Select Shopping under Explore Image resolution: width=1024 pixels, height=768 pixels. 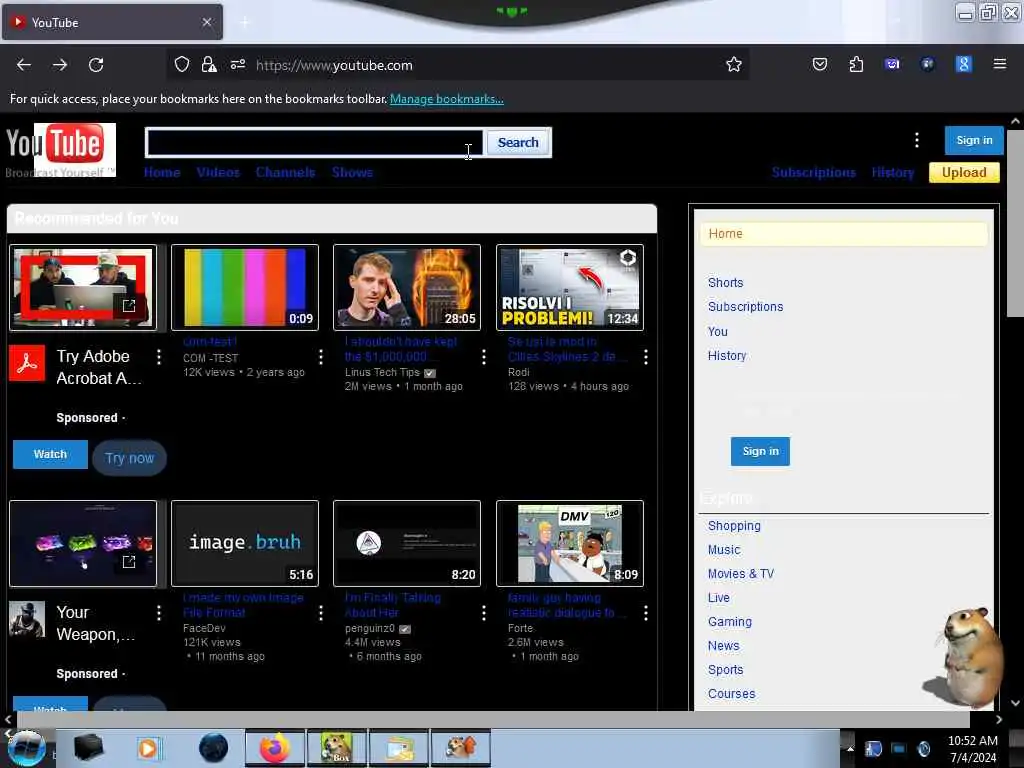click(x=734, y=526)
